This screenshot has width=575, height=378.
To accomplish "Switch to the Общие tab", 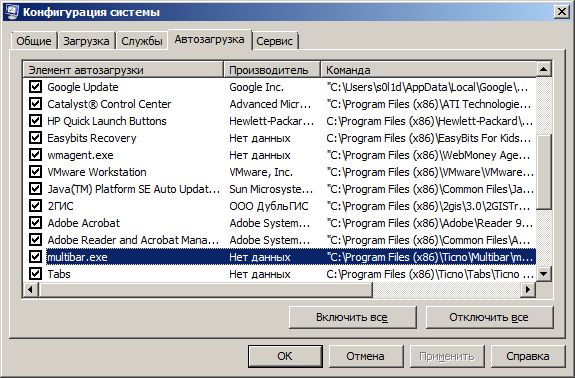I will 34,41.
